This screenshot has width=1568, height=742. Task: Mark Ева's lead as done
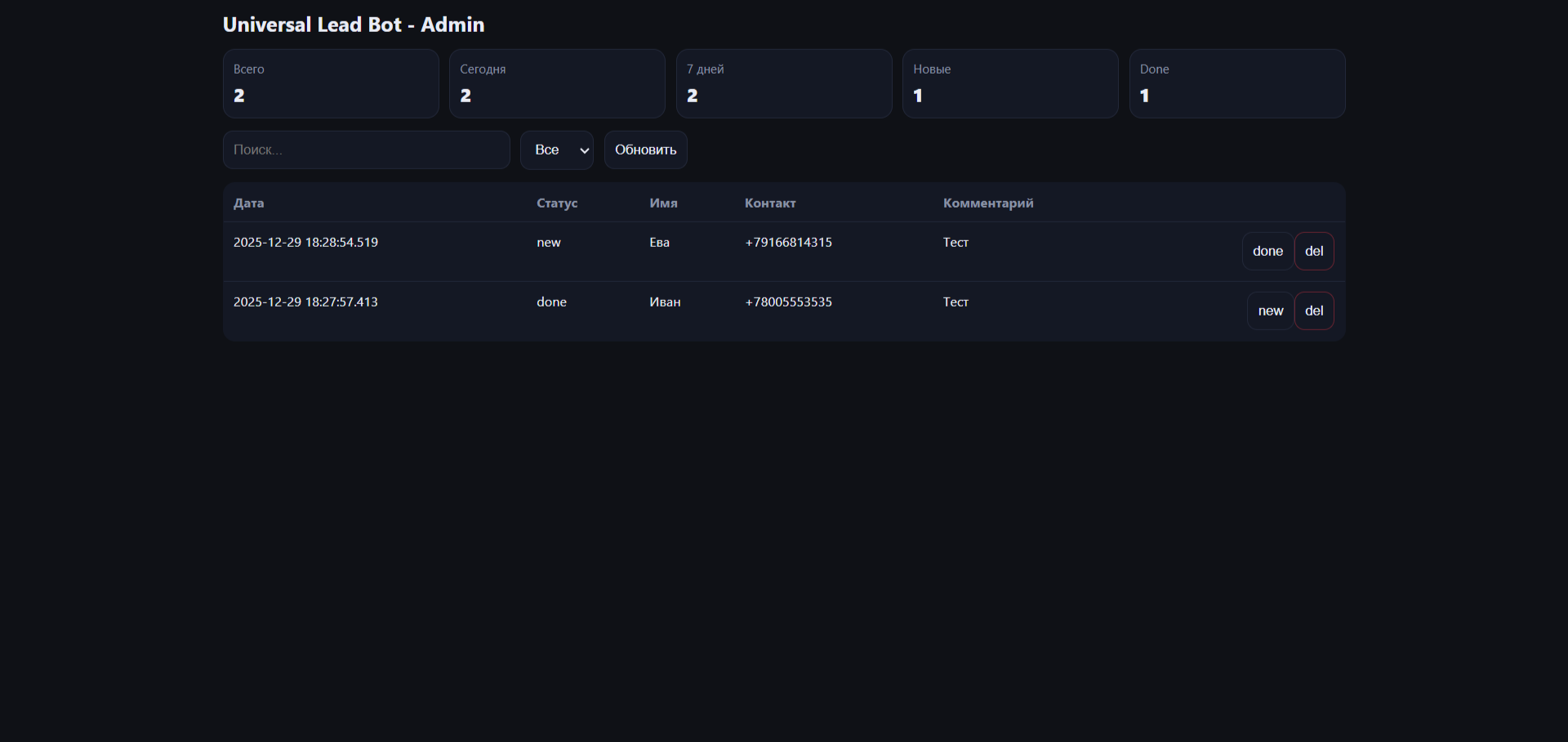click(1267, 252)
